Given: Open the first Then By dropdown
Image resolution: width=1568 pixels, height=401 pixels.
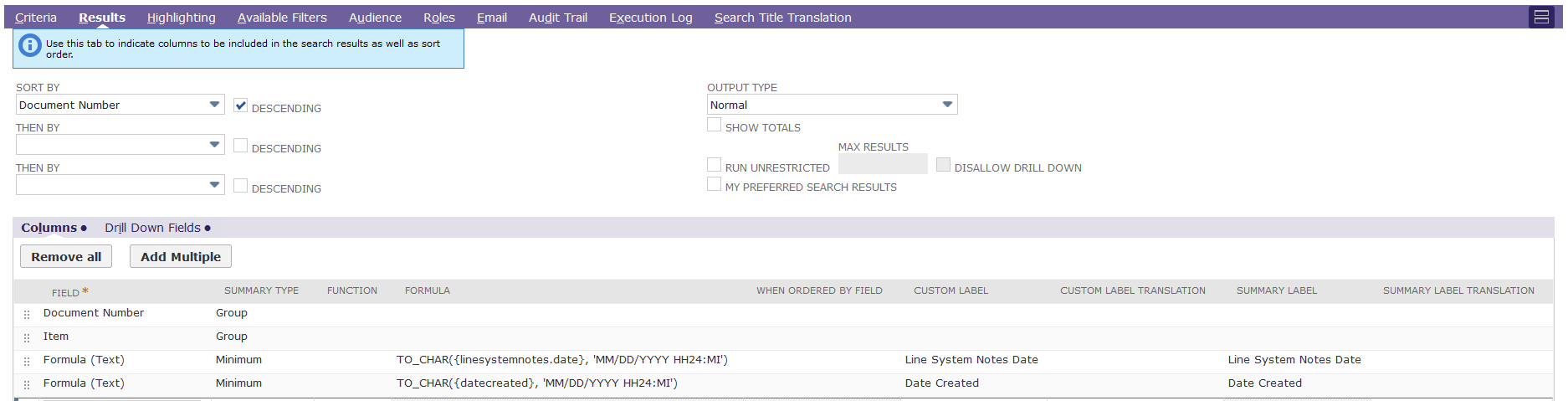Looking at the screenshot, I should coord(120,145).
